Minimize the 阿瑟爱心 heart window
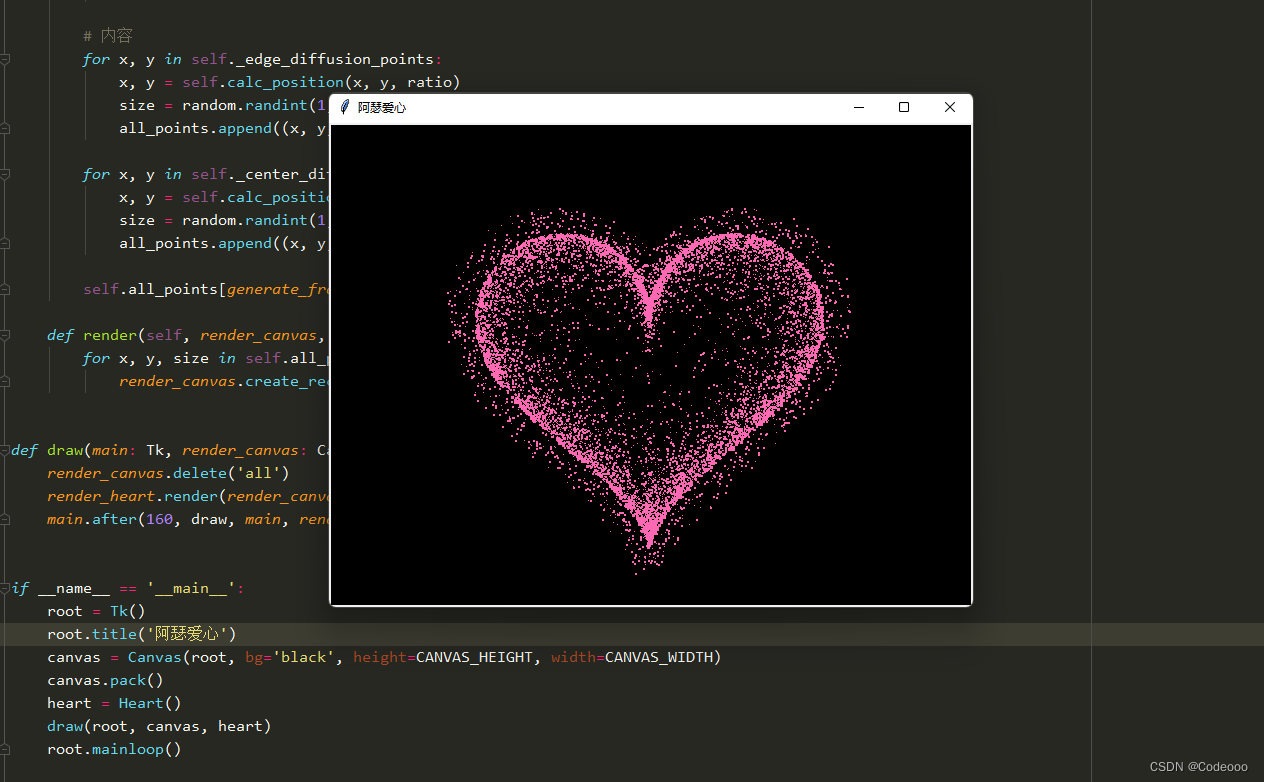 coord(858,107)
